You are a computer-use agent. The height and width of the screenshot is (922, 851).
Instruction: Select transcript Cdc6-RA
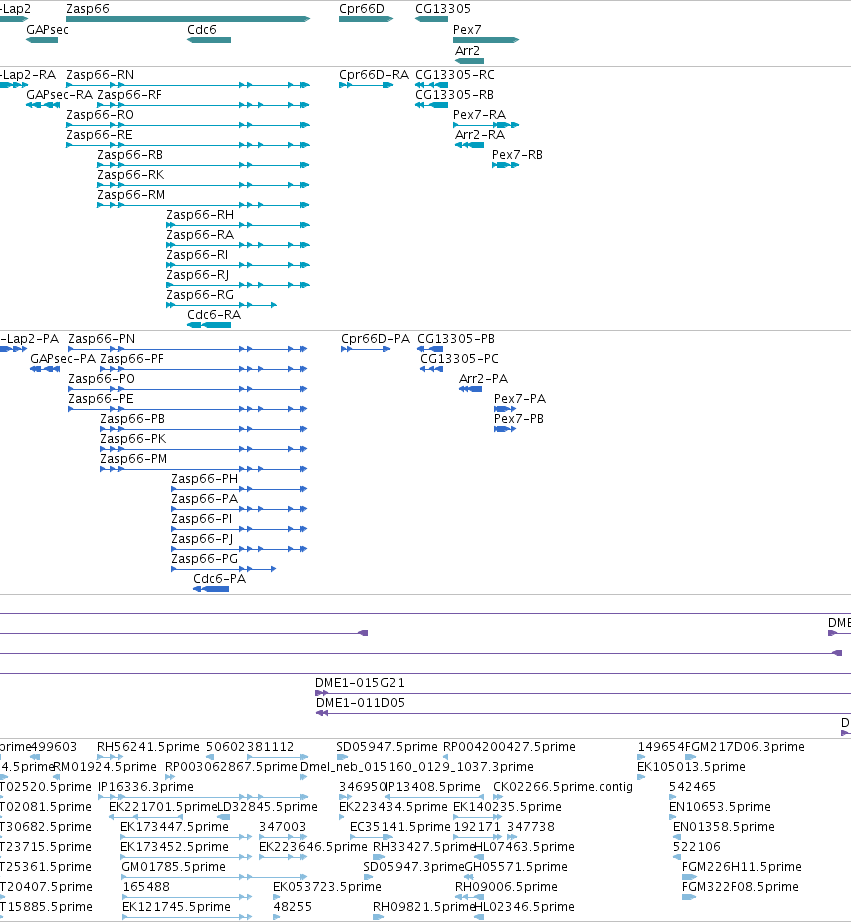209,325
